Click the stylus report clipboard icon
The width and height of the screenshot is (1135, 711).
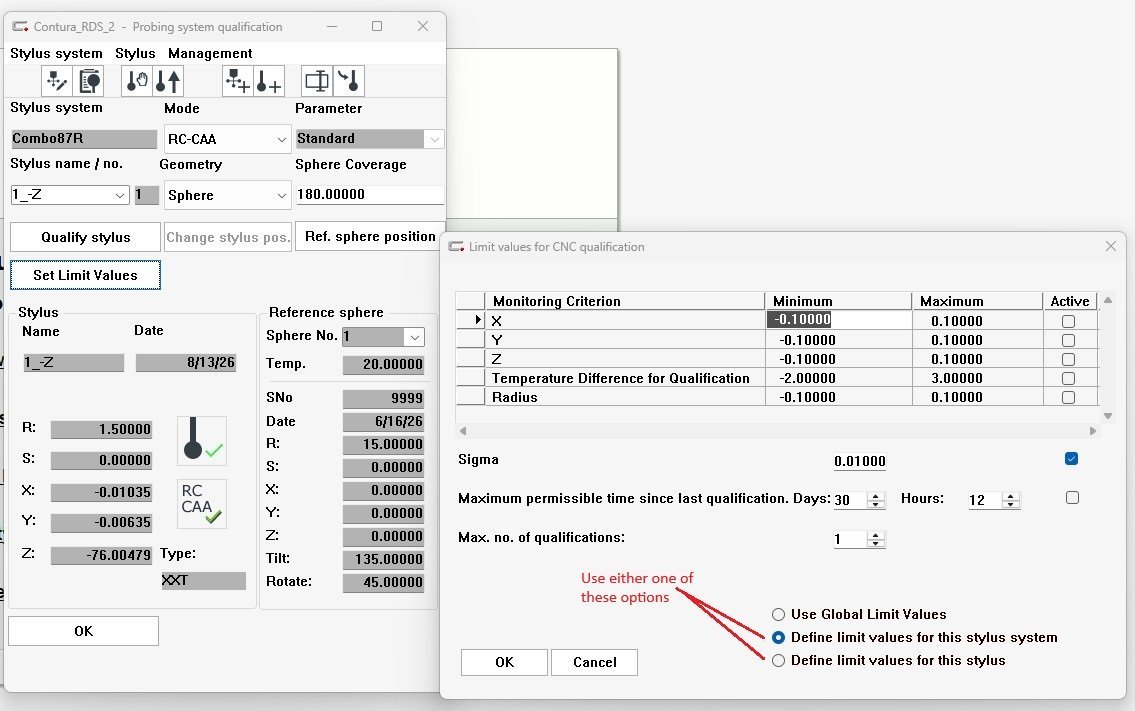[x=88, y=81]
